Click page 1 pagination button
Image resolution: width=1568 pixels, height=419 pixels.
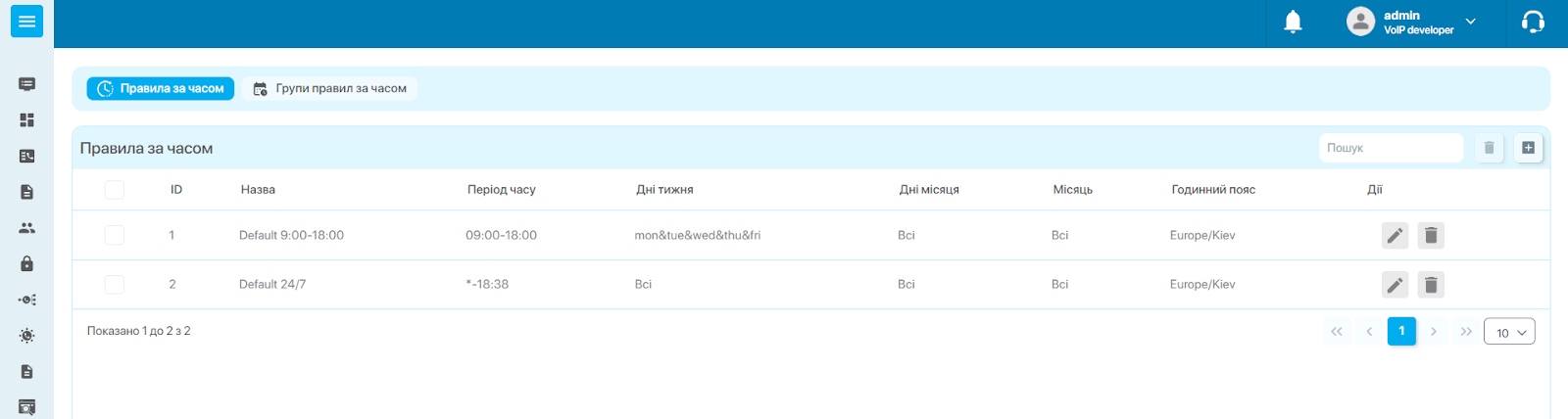[1401, 332]
